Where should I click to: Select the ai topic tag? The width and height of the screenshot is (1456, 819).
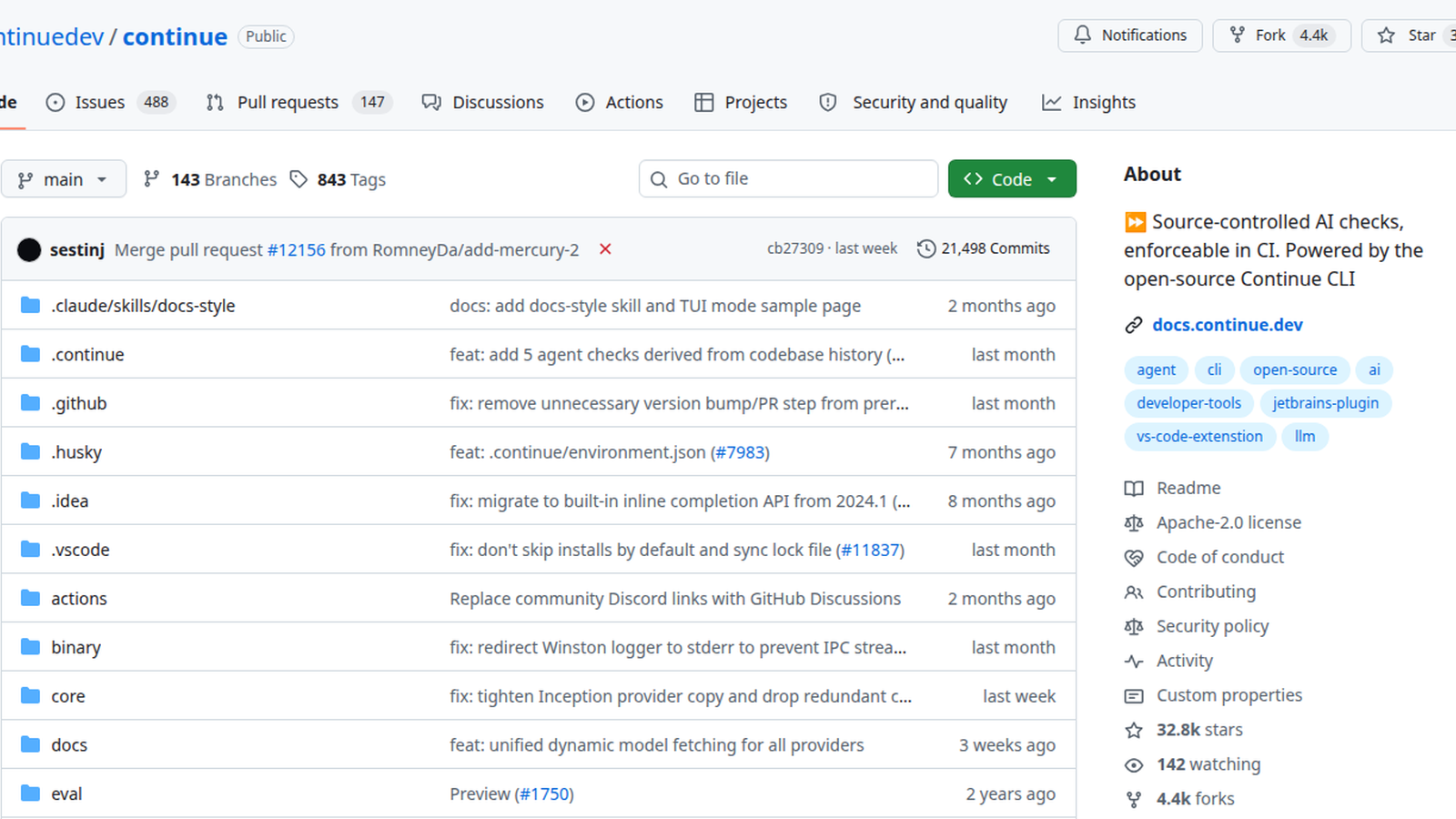click(x=1374, y=369)
